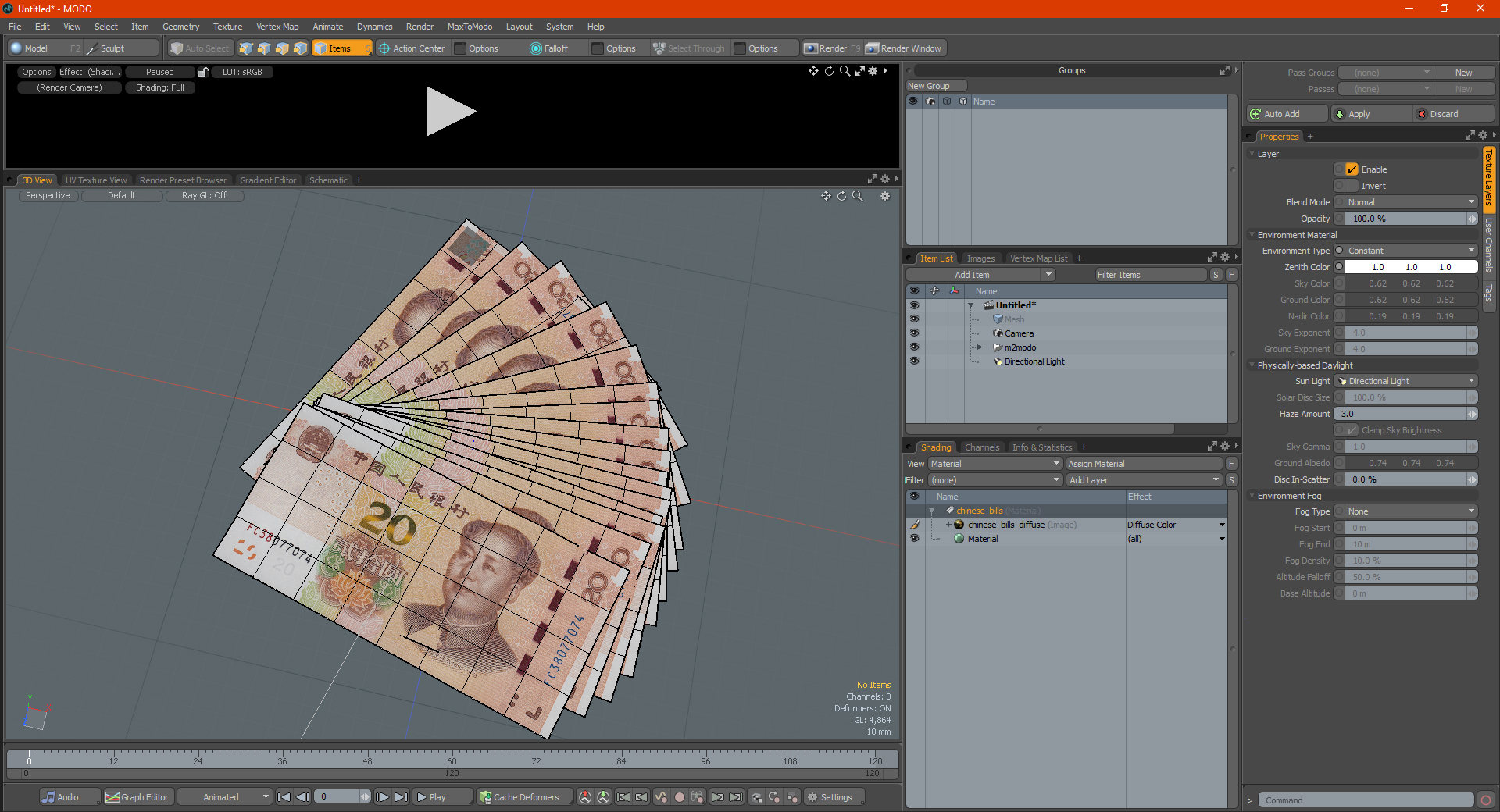Click 3D viewport rotate view icon
The height and width of the screenshot is (812, 1500).
click(x=841, y=196)
